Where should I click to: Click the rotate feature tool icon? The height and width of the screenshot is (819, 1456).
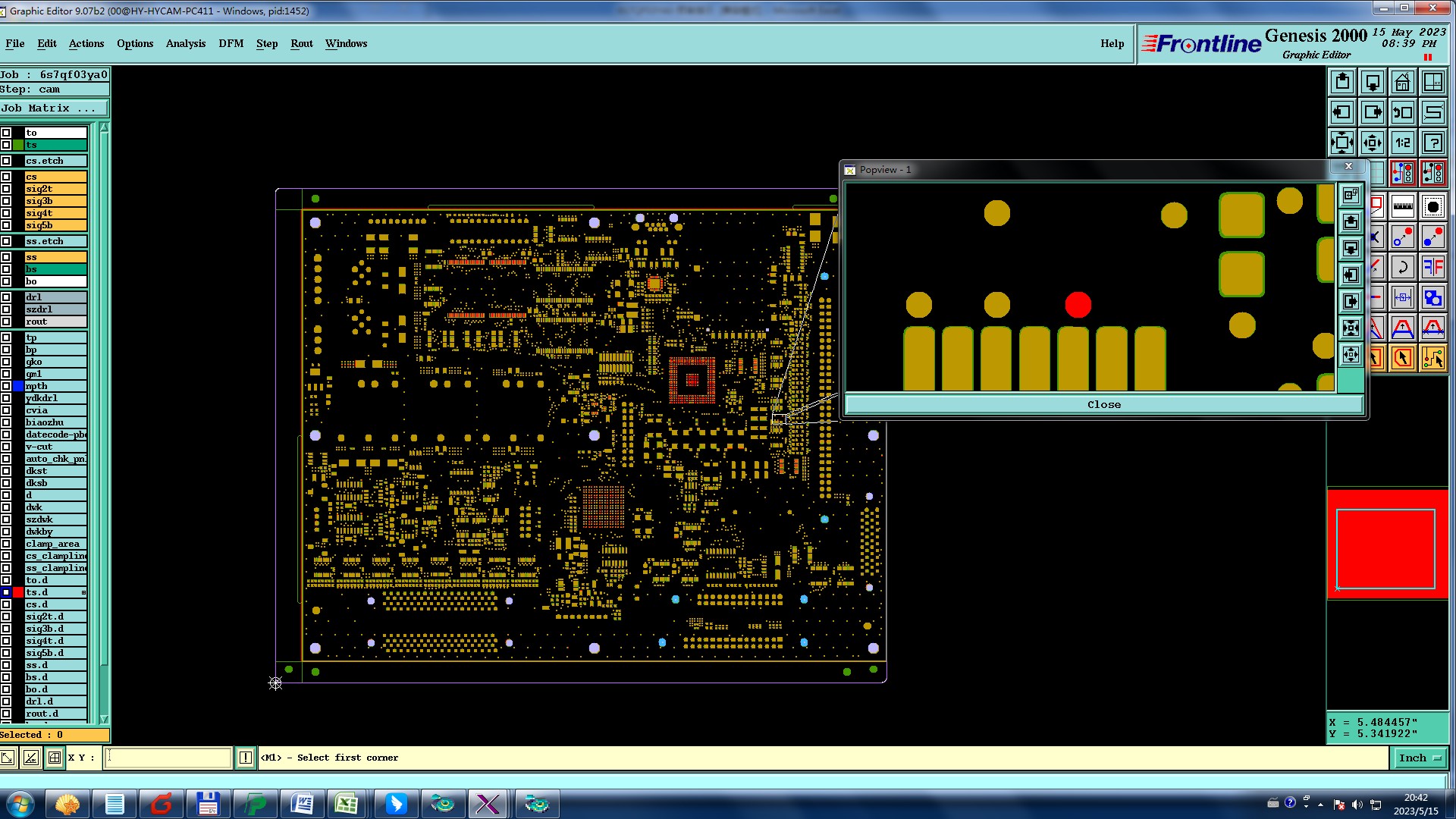[x=1402, y=267]
